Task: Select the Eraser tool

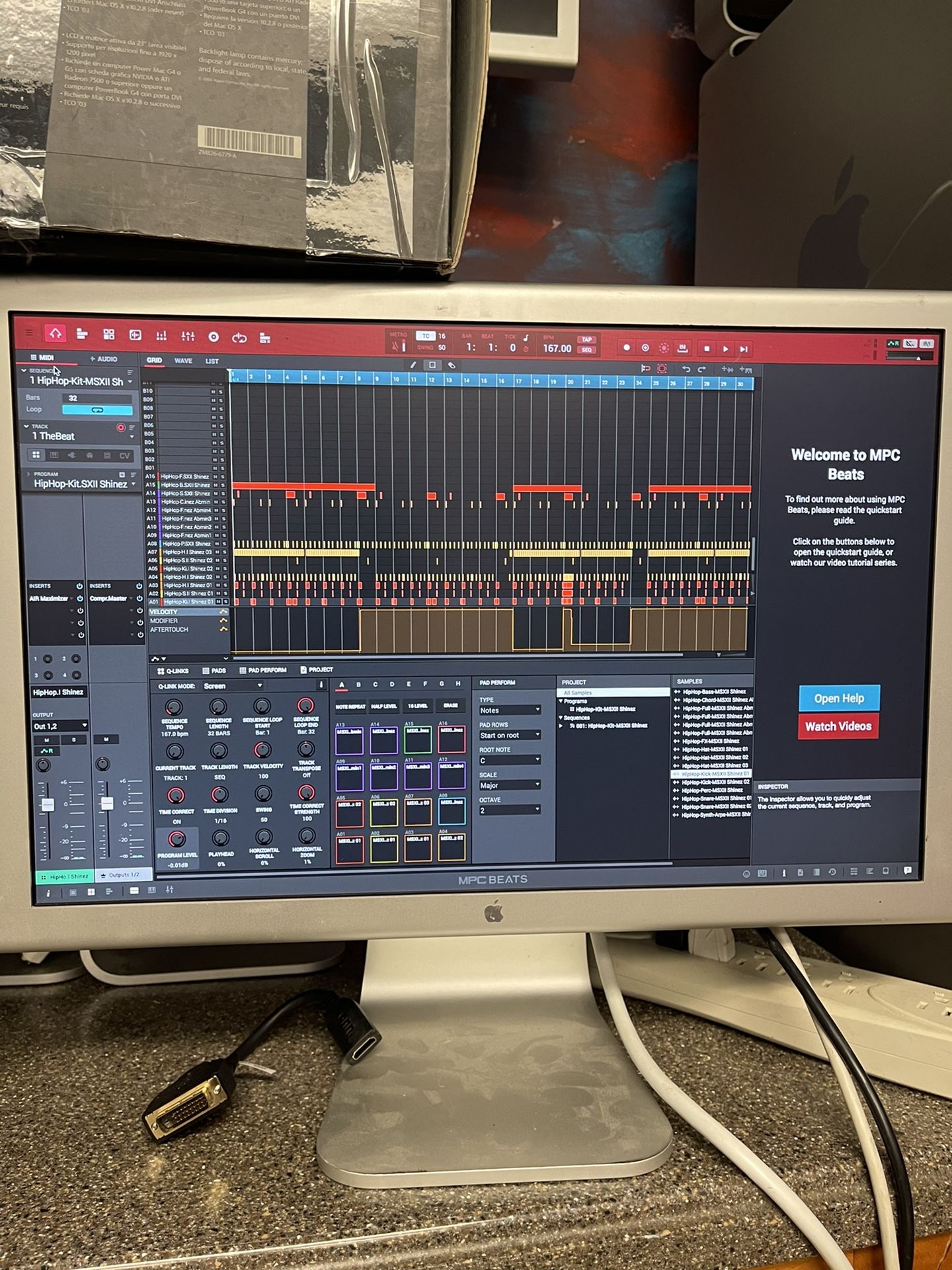Action: tap(452, 365)
